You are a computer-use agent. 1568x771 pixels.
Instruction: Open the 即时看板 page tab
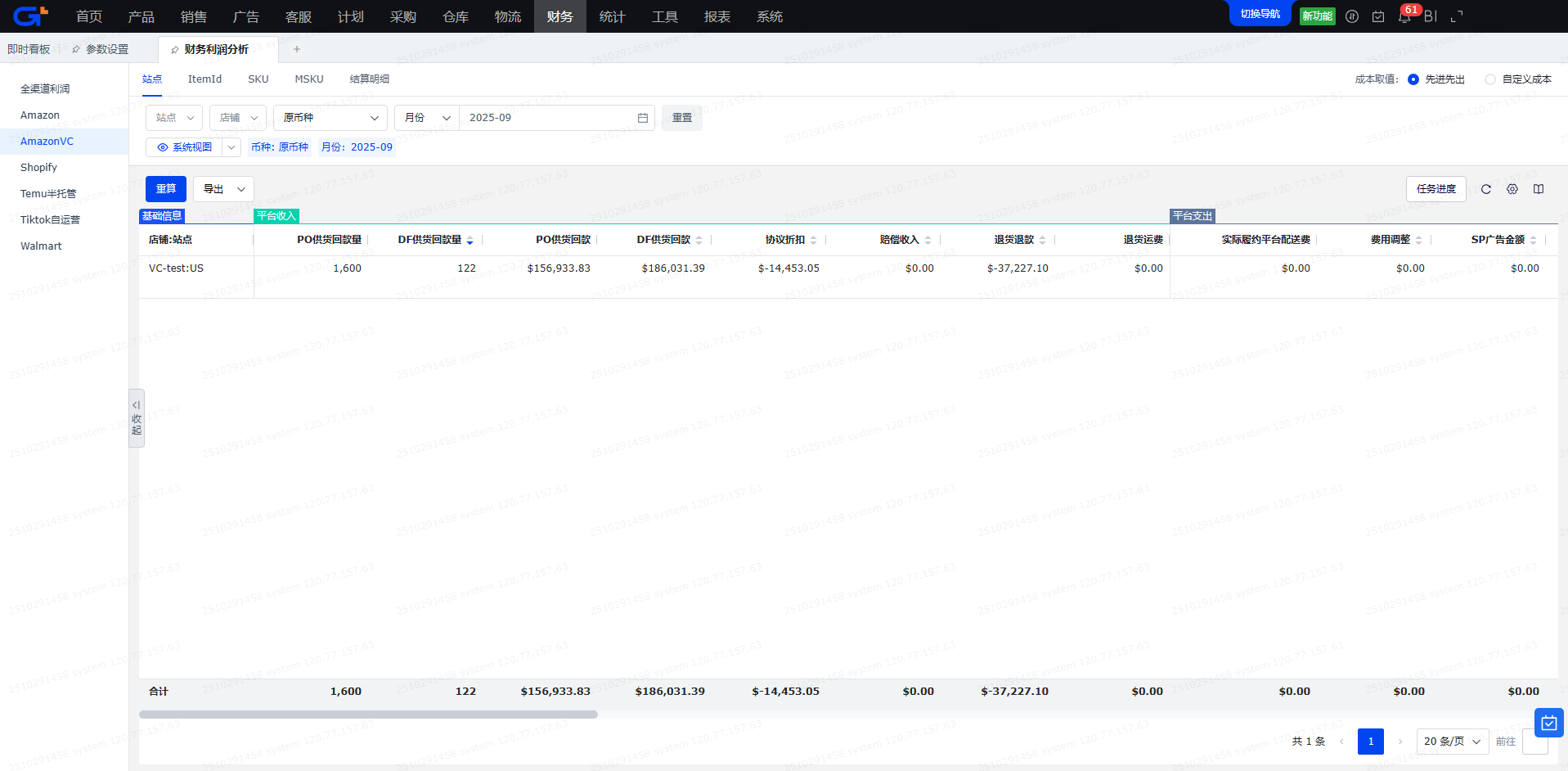[x=29, y=50]
